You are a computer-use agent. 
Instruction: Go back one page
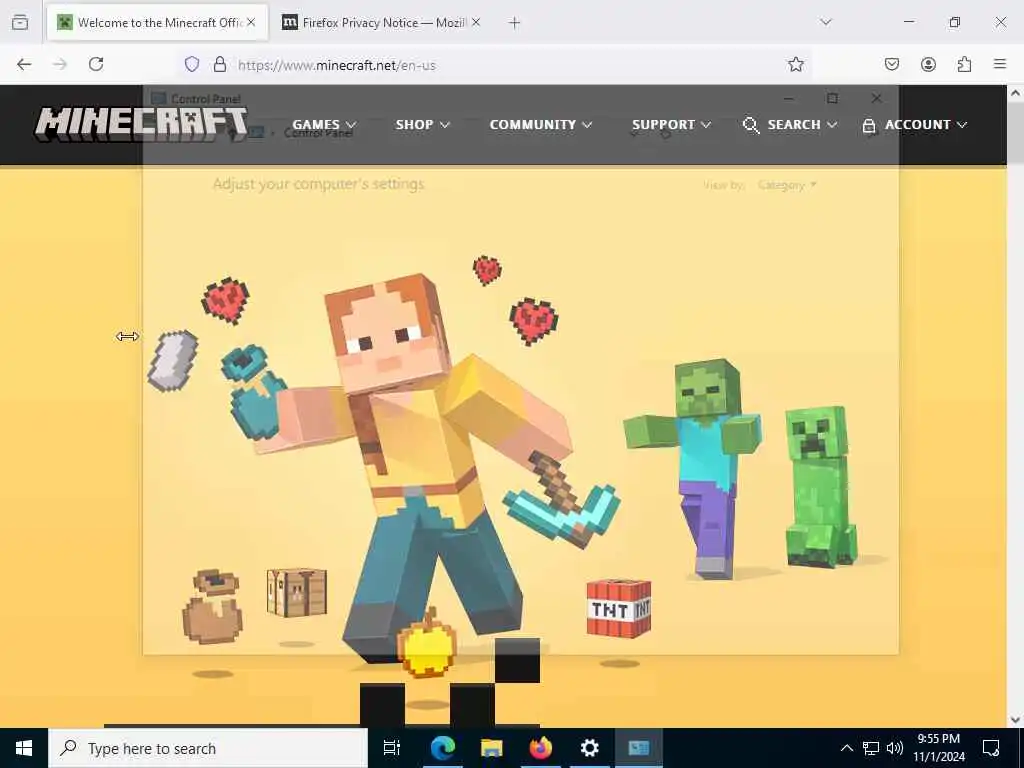(24, 64)
